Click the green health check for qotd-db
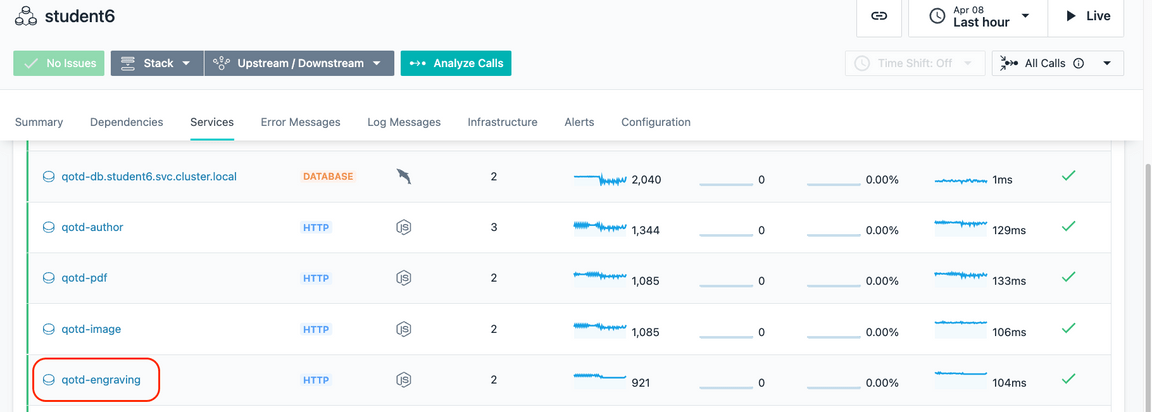Viewport: 1152px width, 412px height. [1069, 176]
